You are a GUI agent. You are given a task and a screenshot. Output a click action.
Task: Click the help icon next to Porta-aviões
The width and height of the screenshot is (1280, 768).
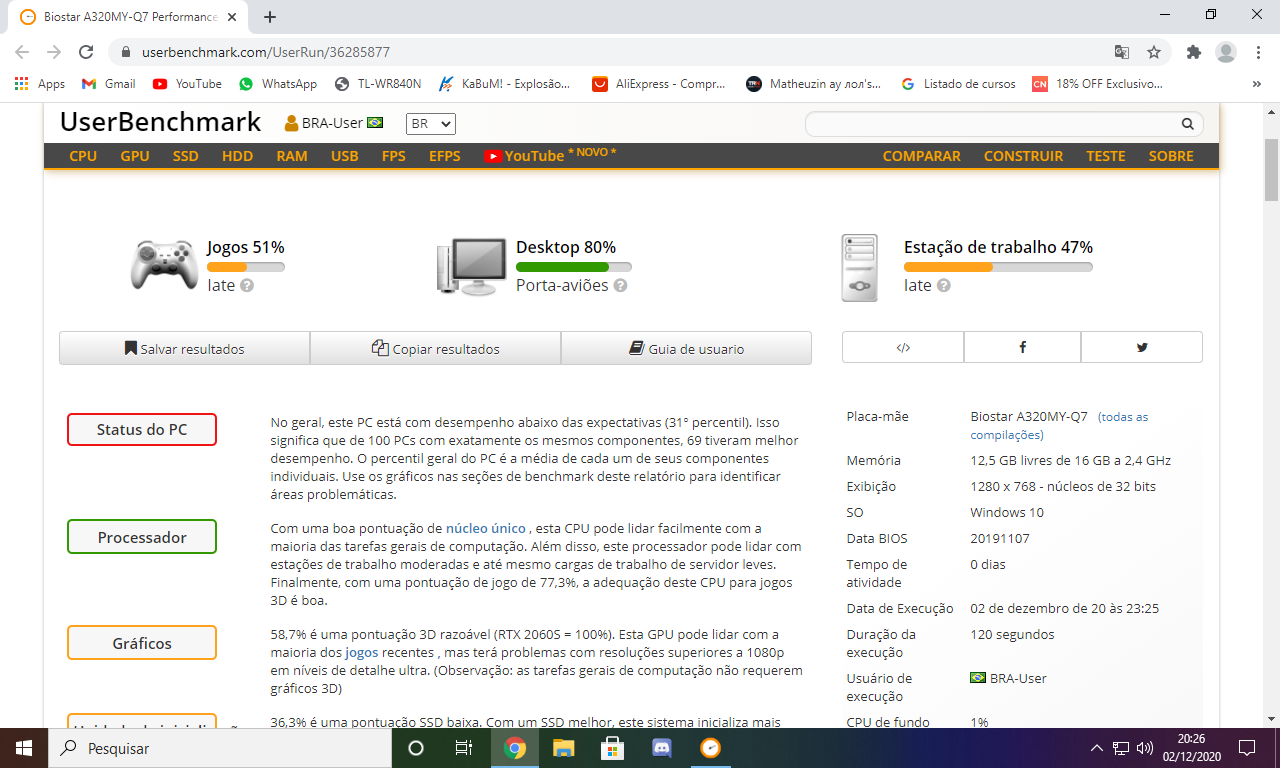620,286
